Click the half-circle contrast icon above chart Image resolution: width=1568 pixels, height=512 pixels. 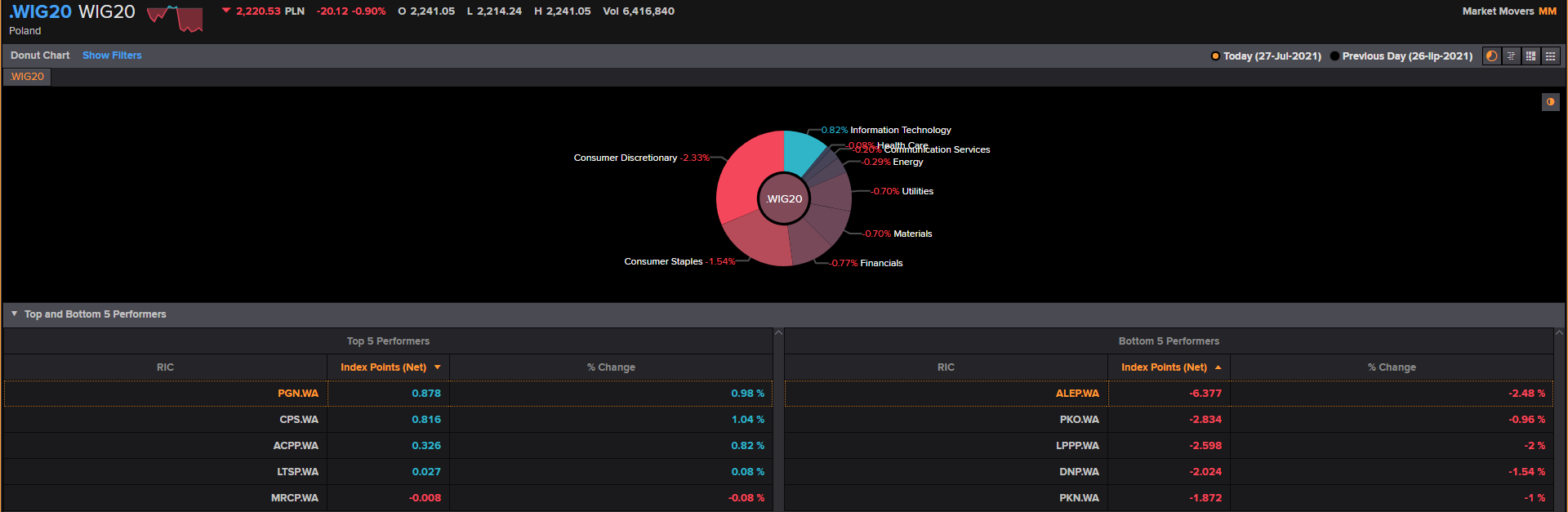pos(1550,102)
